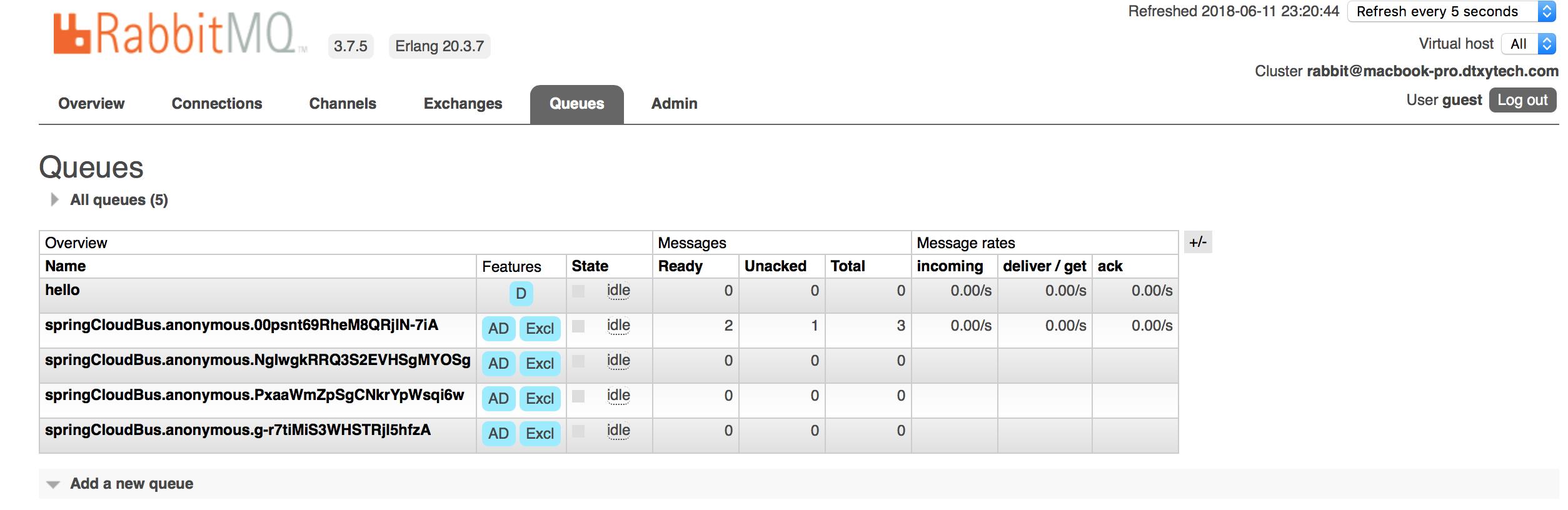
Task: Click the AD badge on the 00psnt69RheM8QRjlN-7iA queue
Action: click(498, 329)
